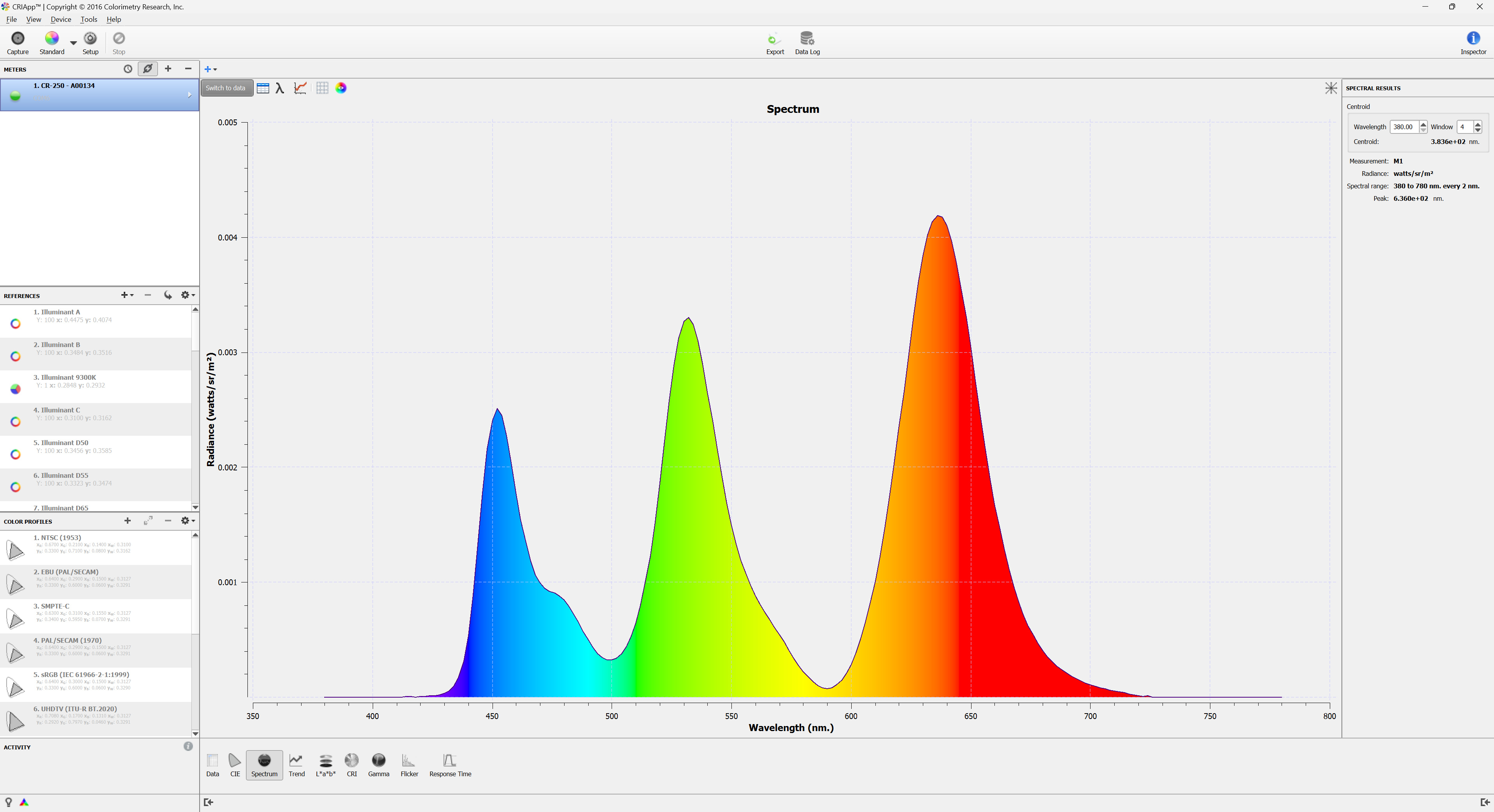Toggle chart grid lines icon
The image size is (1494, 812).
click(323, 88)
